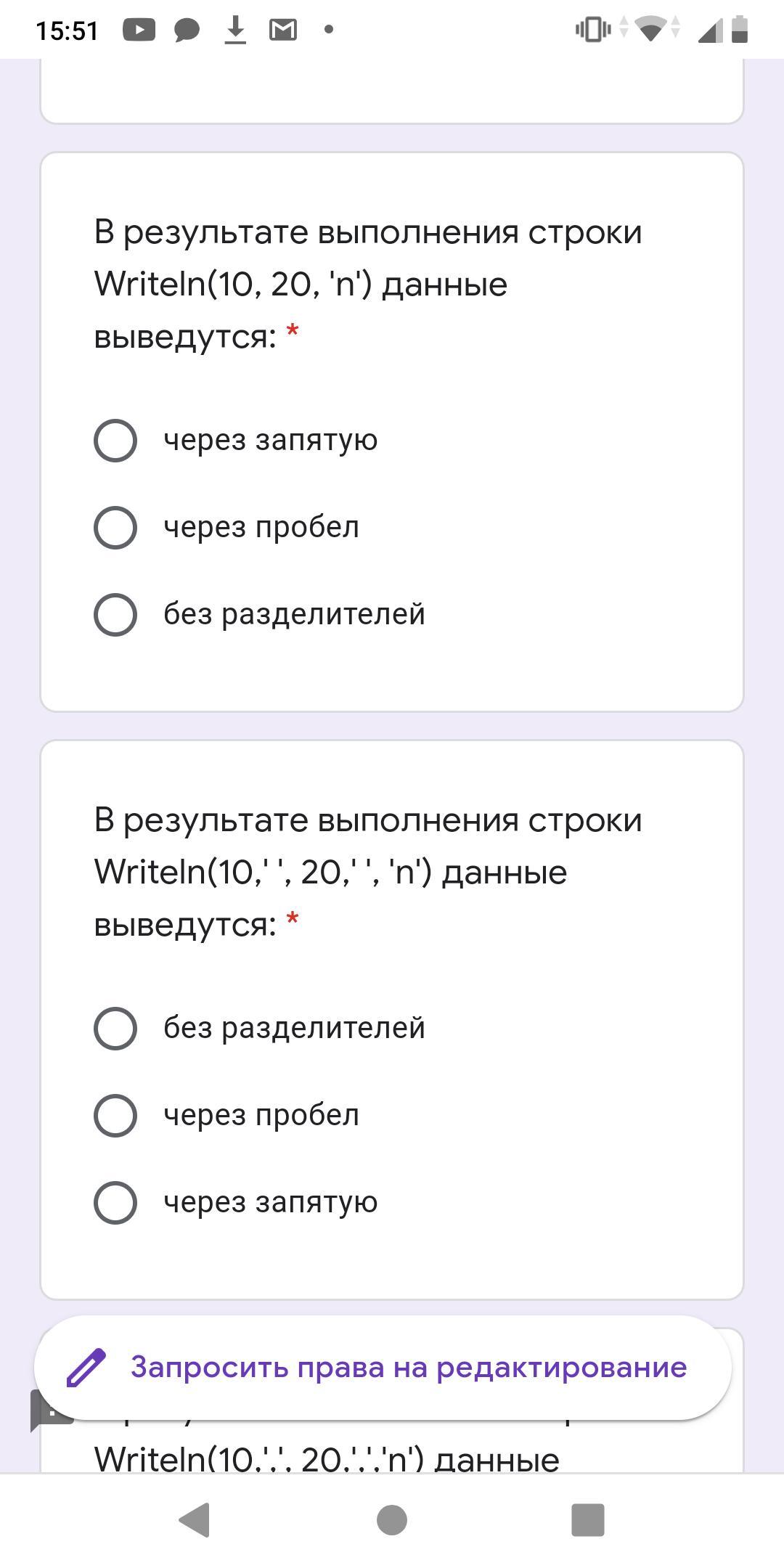Select 'через пробел' in second Writeln question
Screen dimensions: 784x1568
(x=115, y=1116)
